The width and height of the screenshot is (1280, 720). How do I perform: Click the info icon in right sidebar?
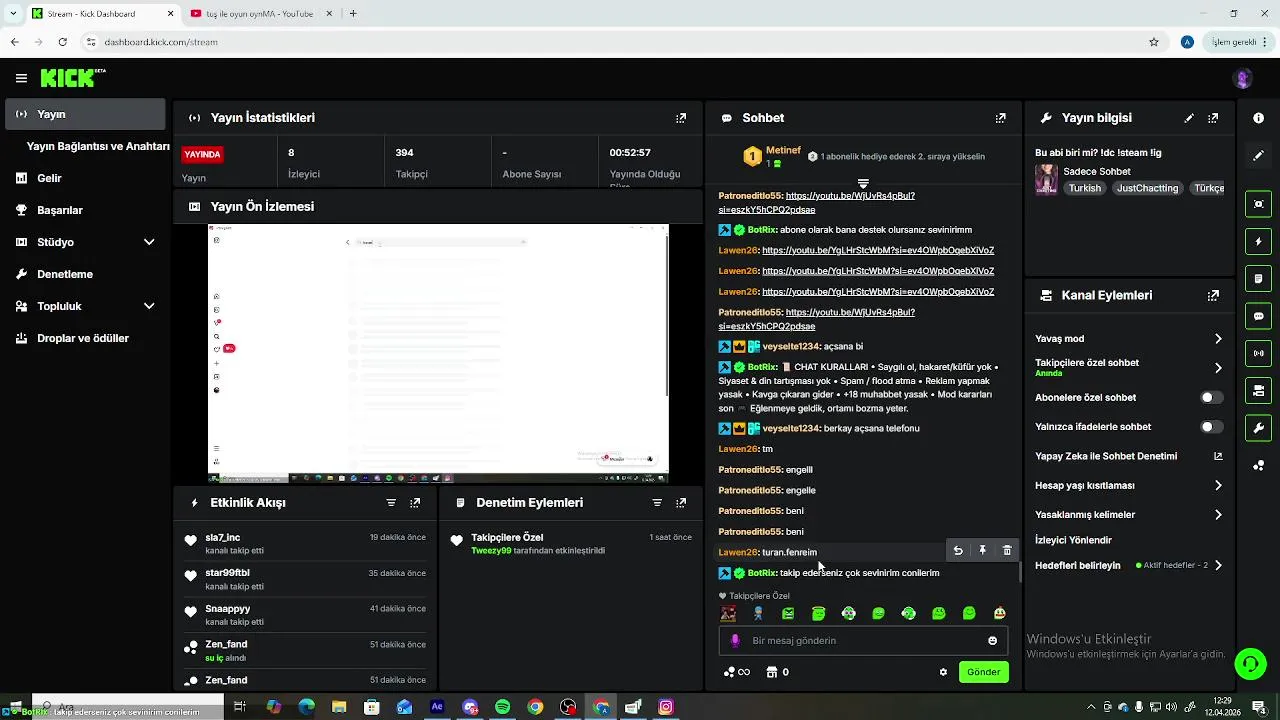pyautogui.click(x=1258, y=118)
